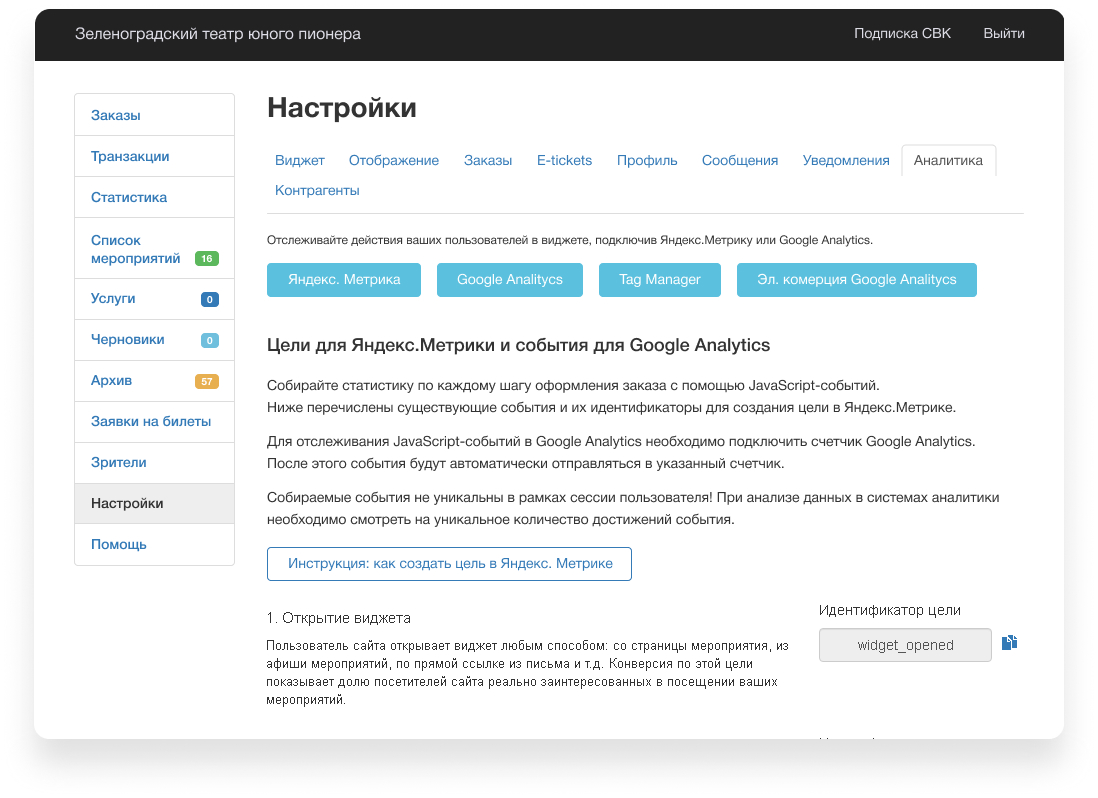The image size is (1098, 798).
Task: Open Список мероприятий in the sidebar
Action: [x=154, y=248]
